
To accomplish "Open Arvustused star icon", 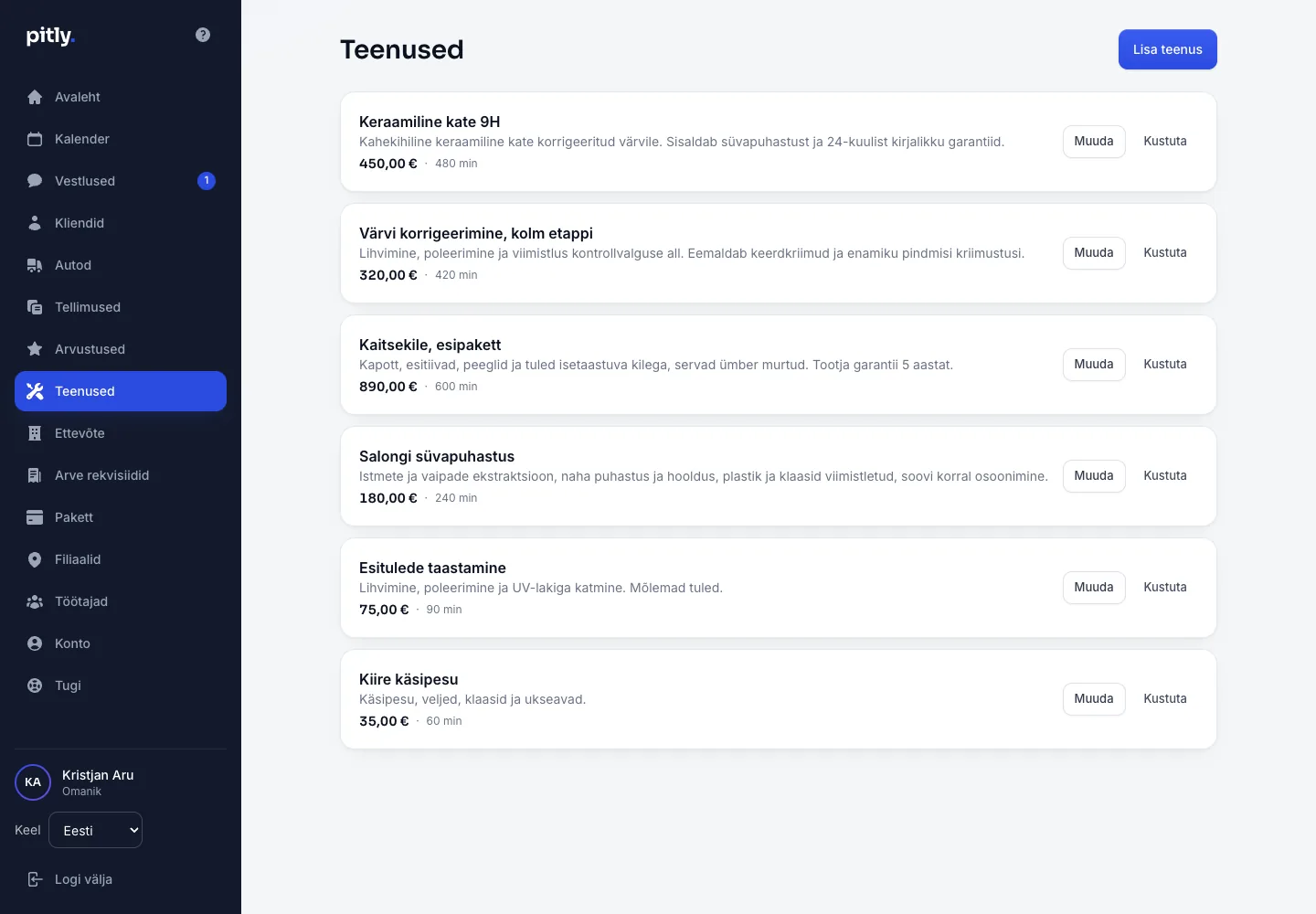I will pyautogui.click(x=35, y=349).
